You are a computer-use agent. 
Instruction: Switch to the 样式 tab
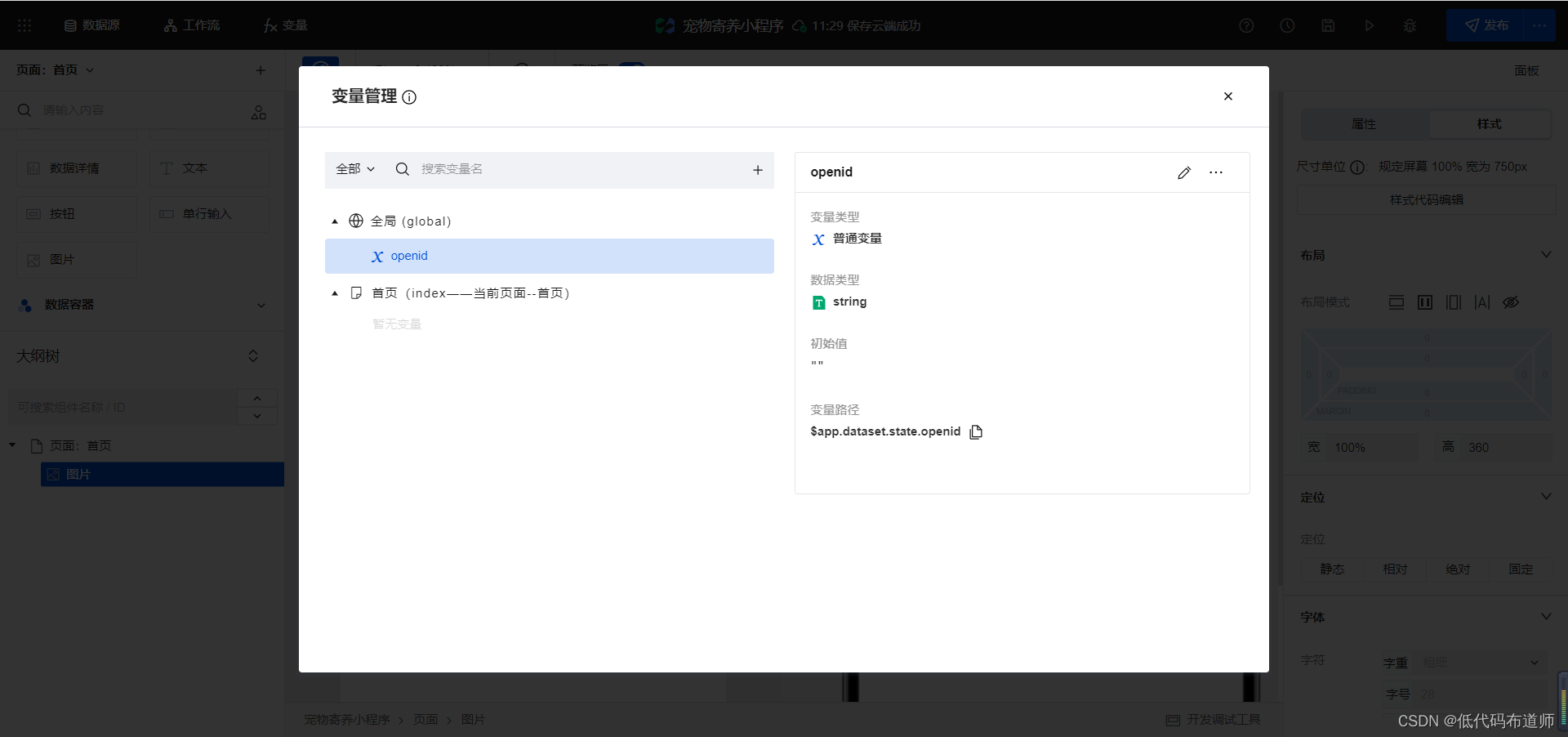(1489, 124)
